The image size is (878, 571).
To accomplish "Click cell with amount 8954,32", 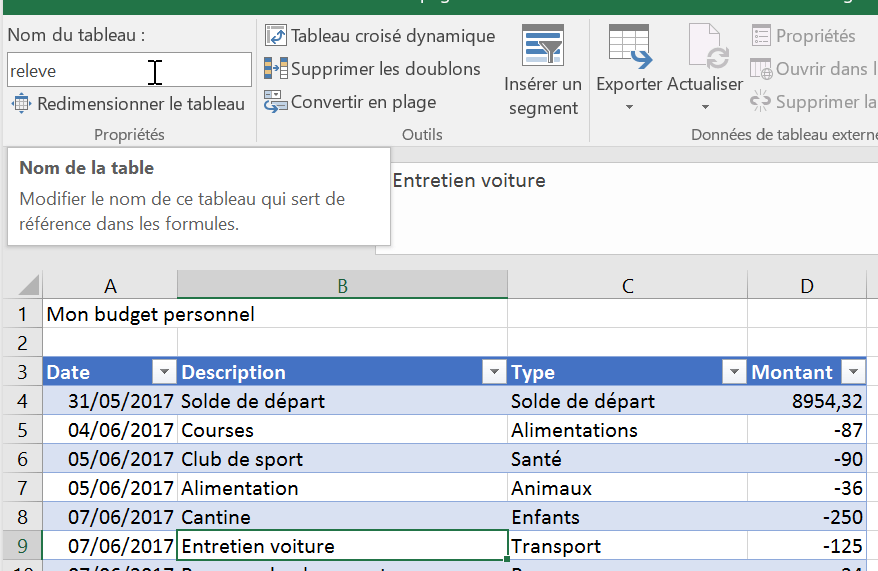I will pos(806,401).
